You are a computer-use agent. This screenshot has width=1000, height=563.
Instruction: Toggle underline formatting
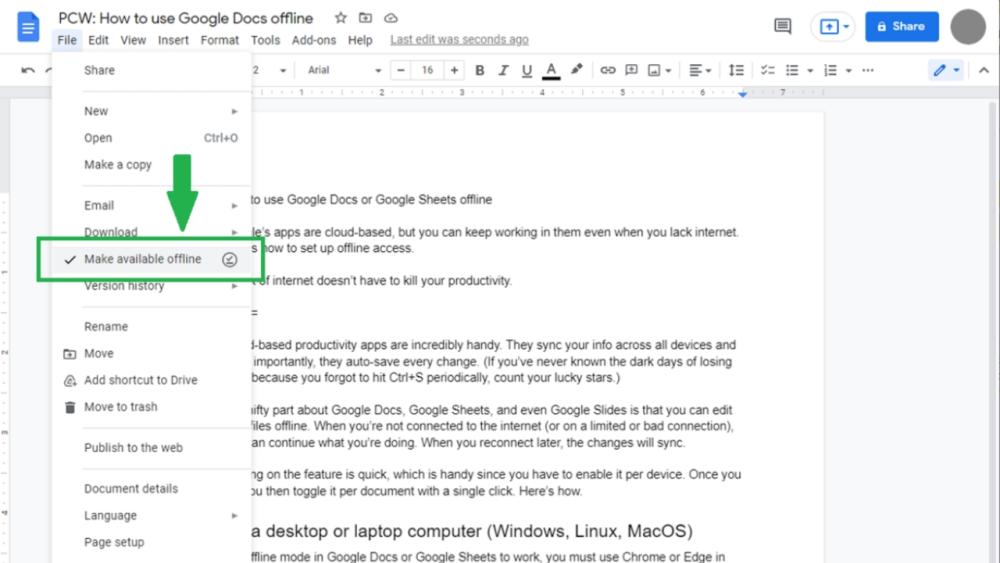(527, 70)
